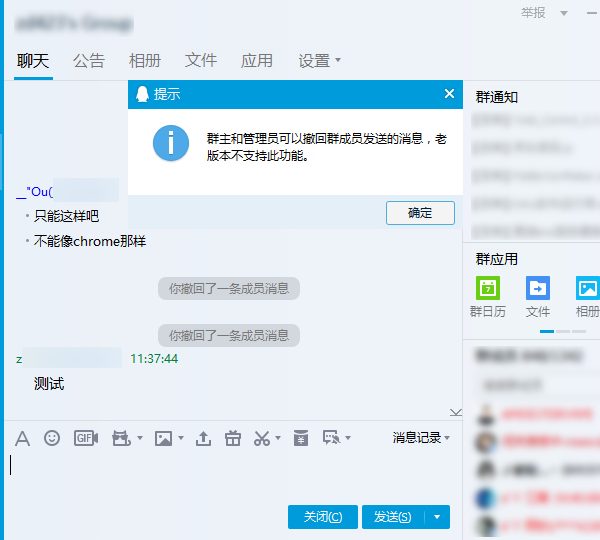Open the 相册 app in group apps
Screen dimensions: 600x540
pos(588,296)
